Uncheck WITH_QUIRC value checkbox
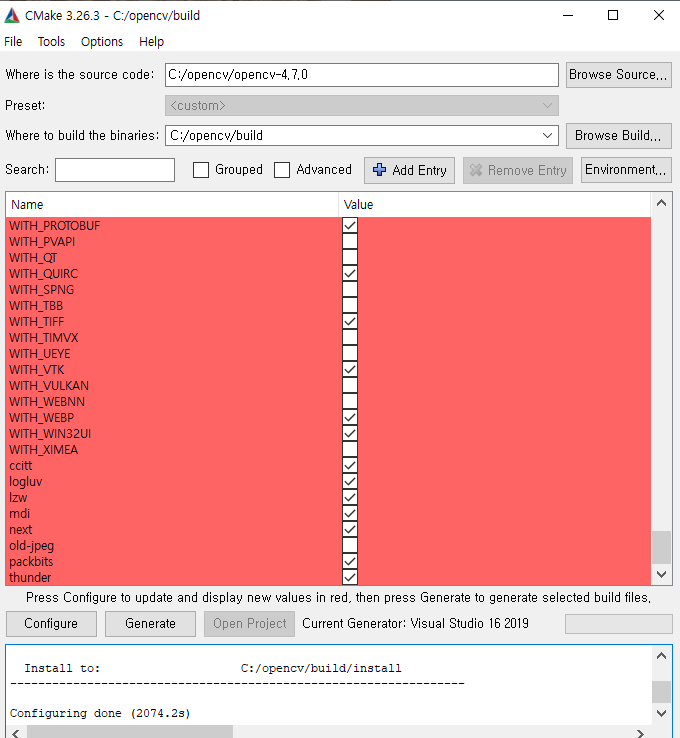Image resolution: width=680 pixels, height=738 pixels. (350, 273)
